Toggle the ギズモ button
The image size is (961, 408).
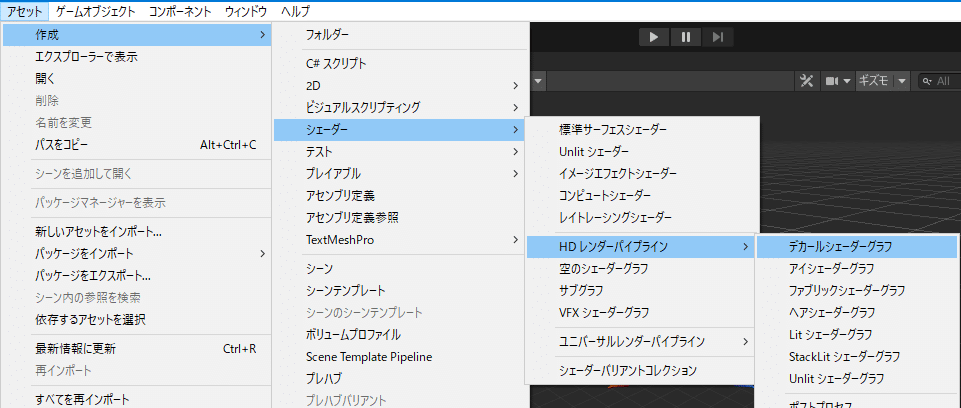pos(873,81)
